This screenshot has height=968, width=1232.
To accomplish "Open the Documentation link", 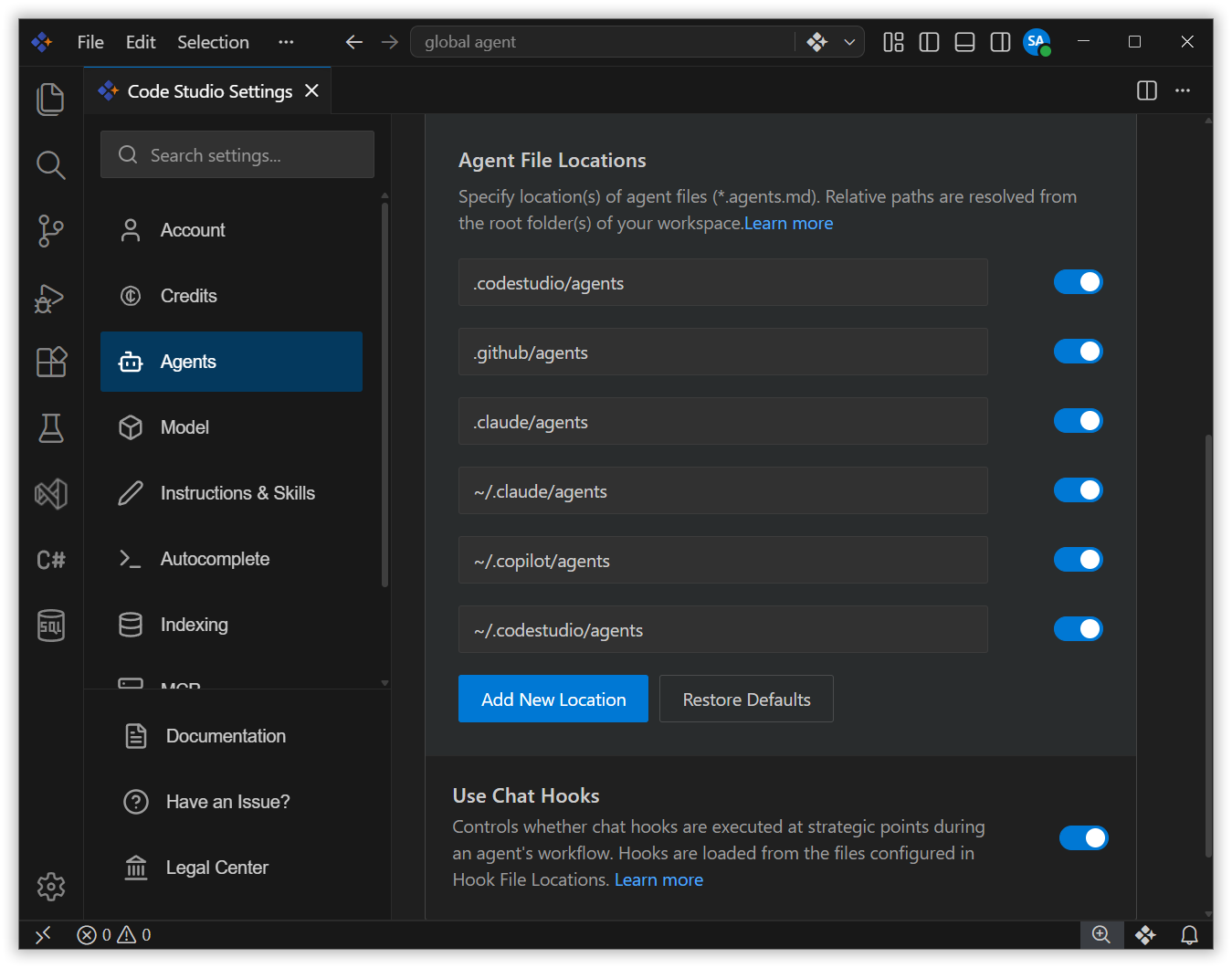I will click(226, 736).
